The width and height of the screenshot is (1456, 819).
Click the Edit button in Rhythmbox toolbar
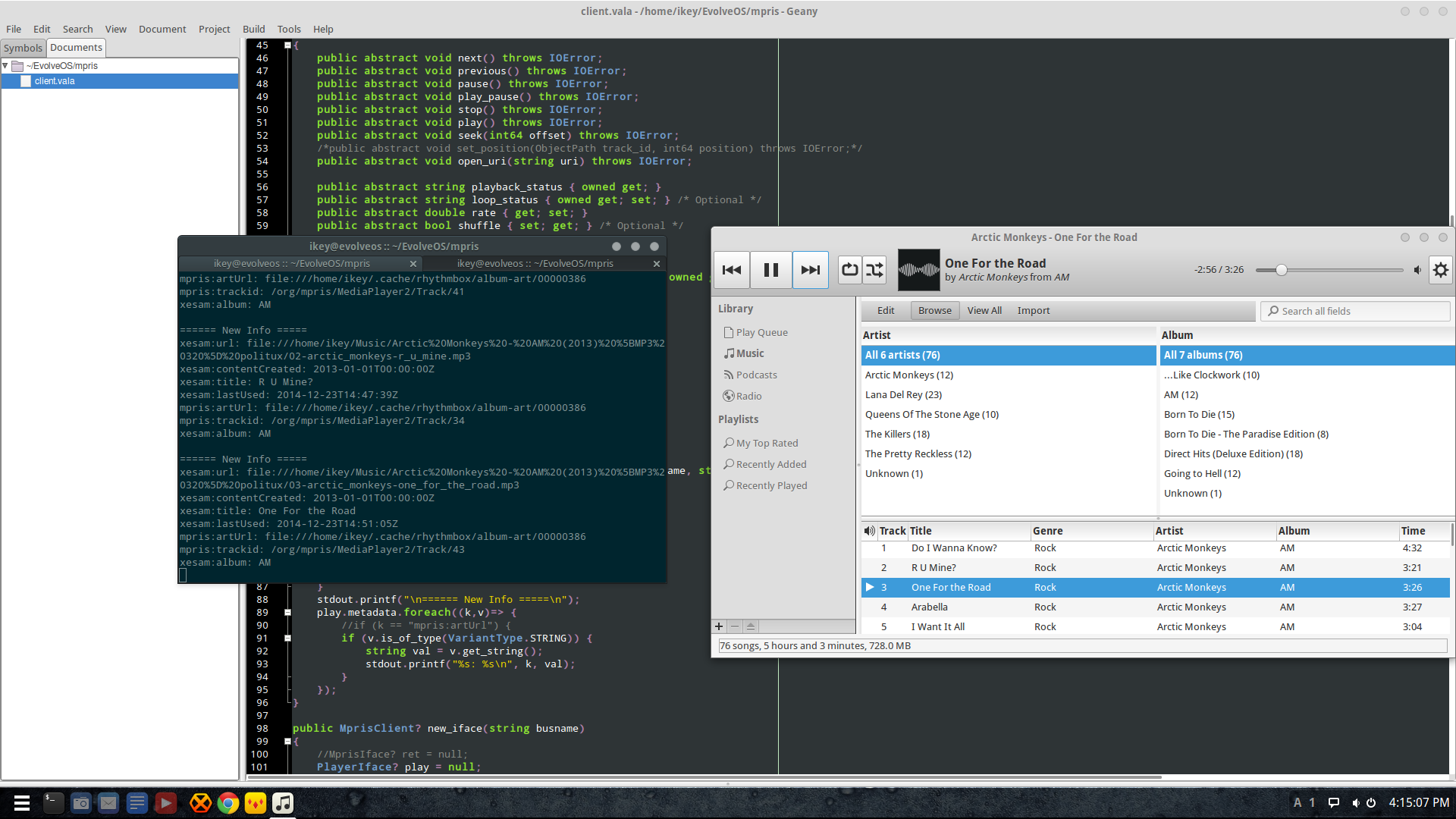click(886, 311)
